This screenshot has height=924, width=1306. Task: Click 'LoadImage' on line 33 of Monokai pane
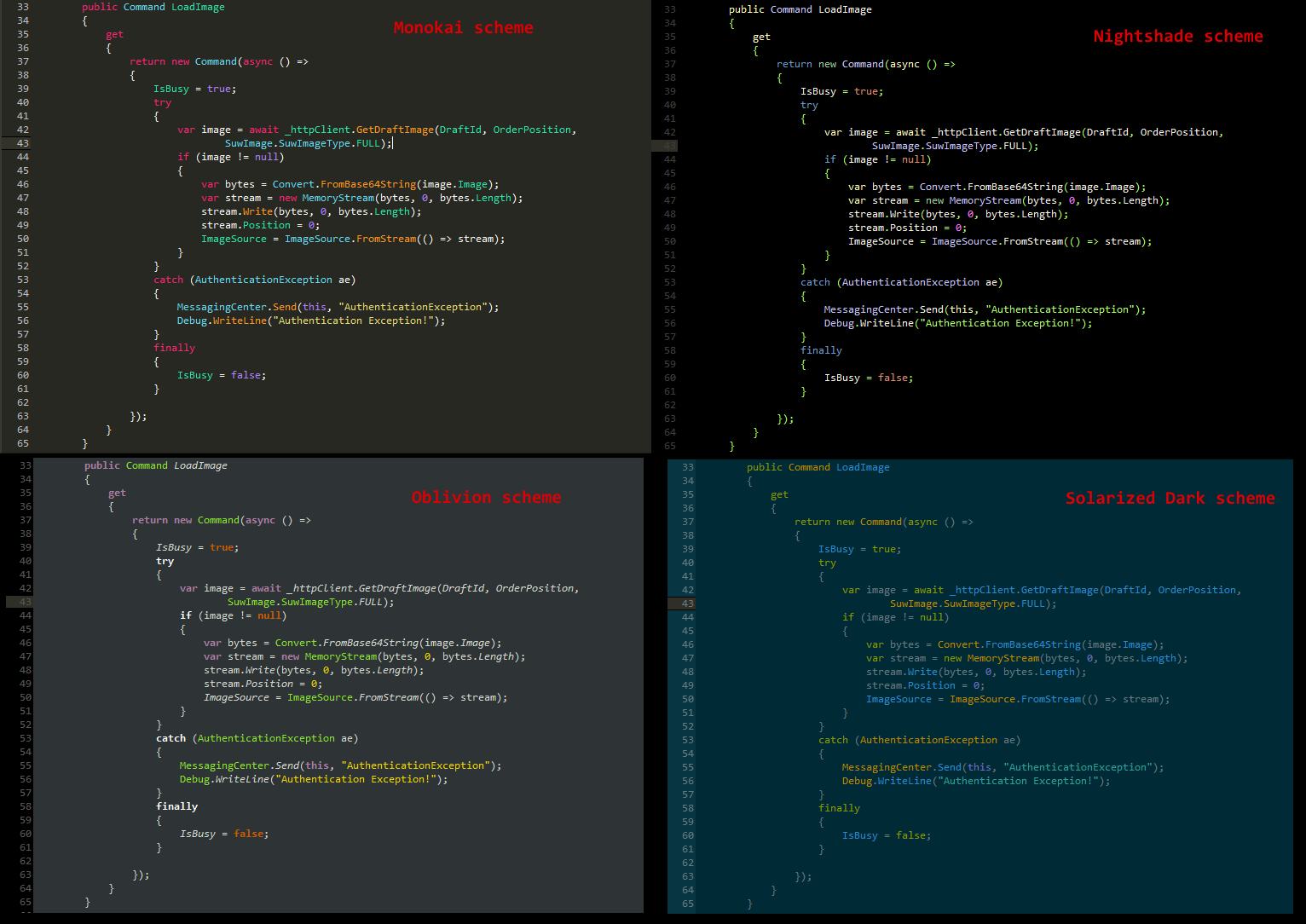(198, 7)
